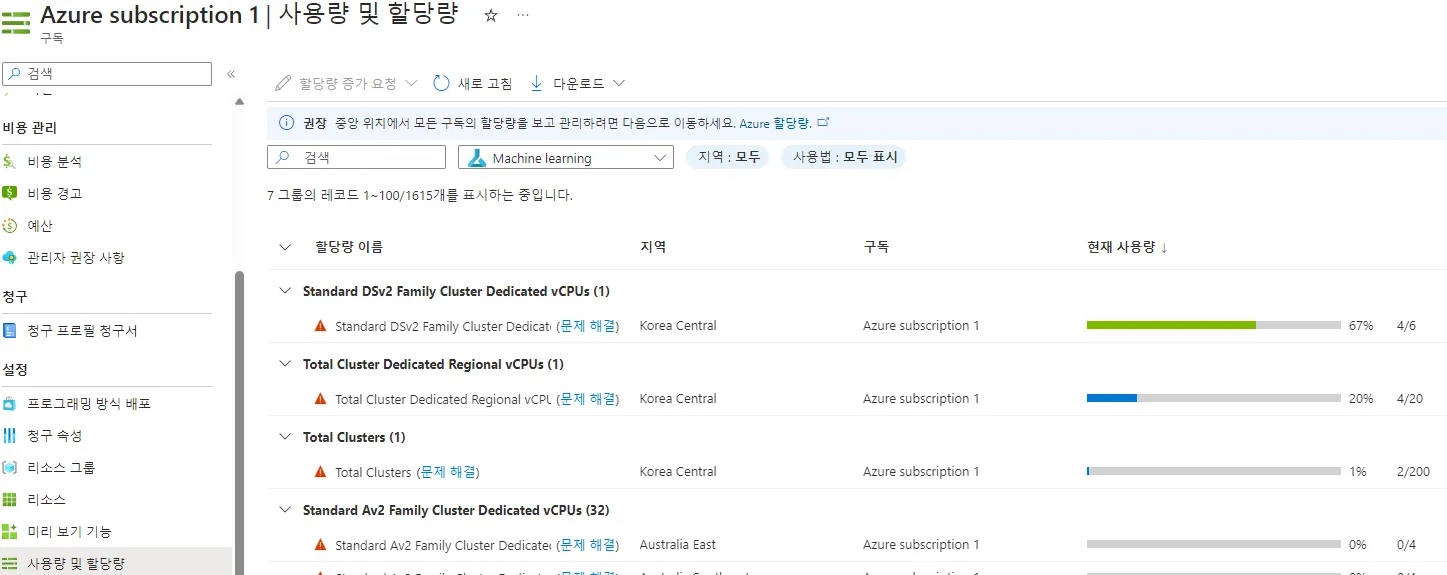Click 문제 해결 link for Total Cluster Dedicated Regional

coord(588,399)
